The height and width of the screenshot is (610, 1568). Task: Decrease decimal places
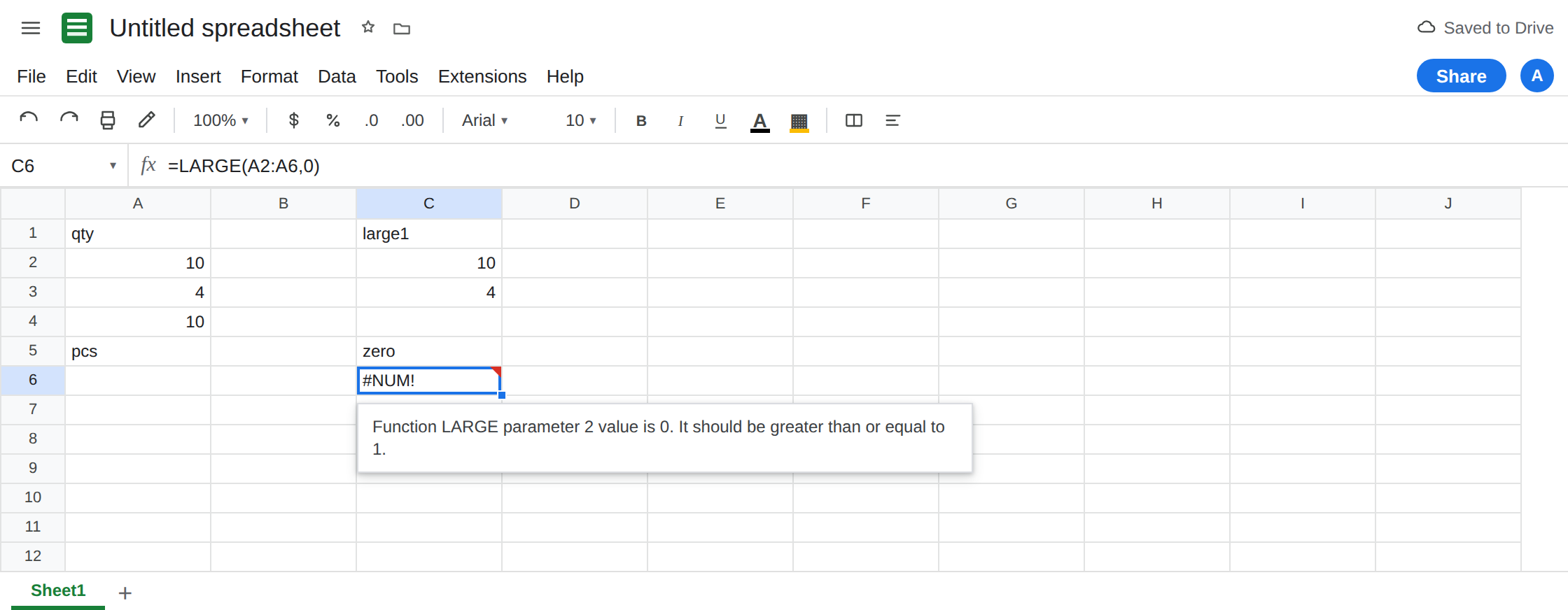[x=372, y=120]
